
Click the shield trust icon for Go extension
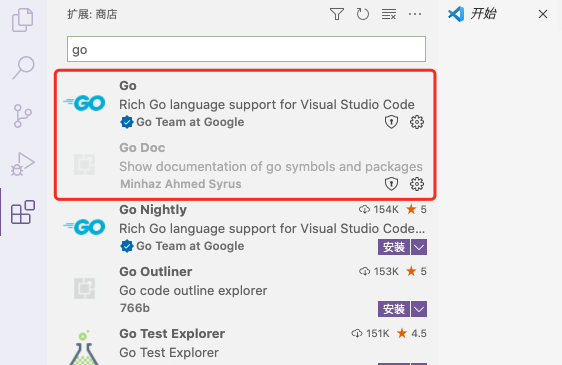coord(391,122)
